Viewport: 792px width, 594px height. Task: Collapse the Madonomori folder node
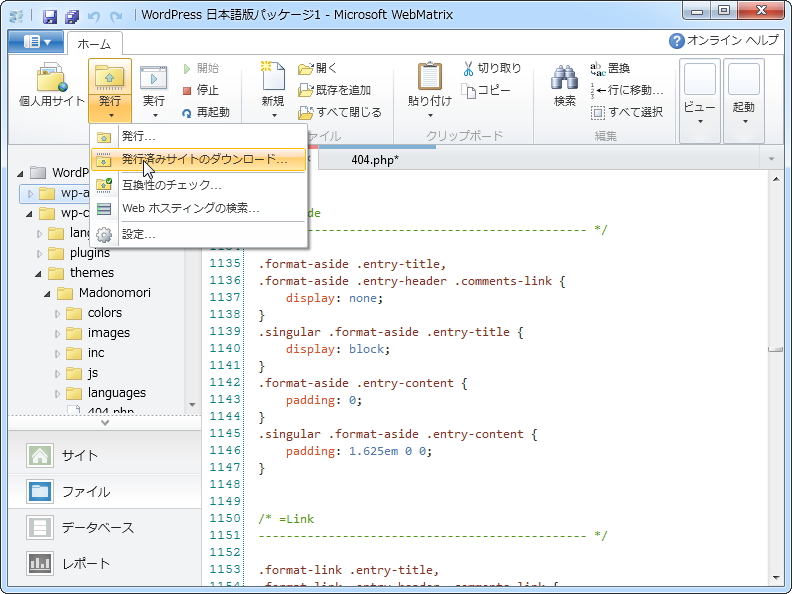pos(47,294)
